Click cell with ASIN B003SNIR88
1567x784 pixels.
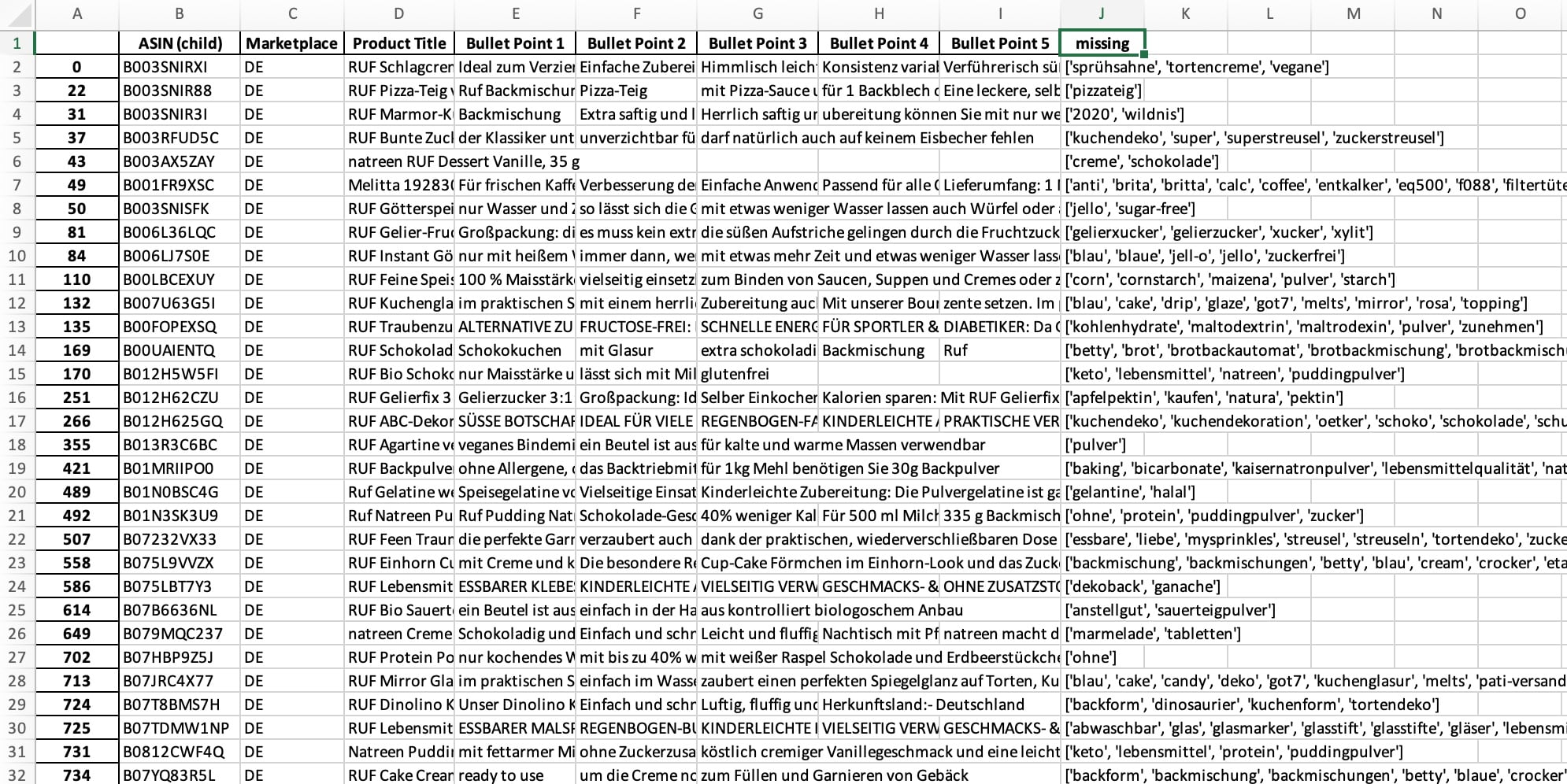180,91
